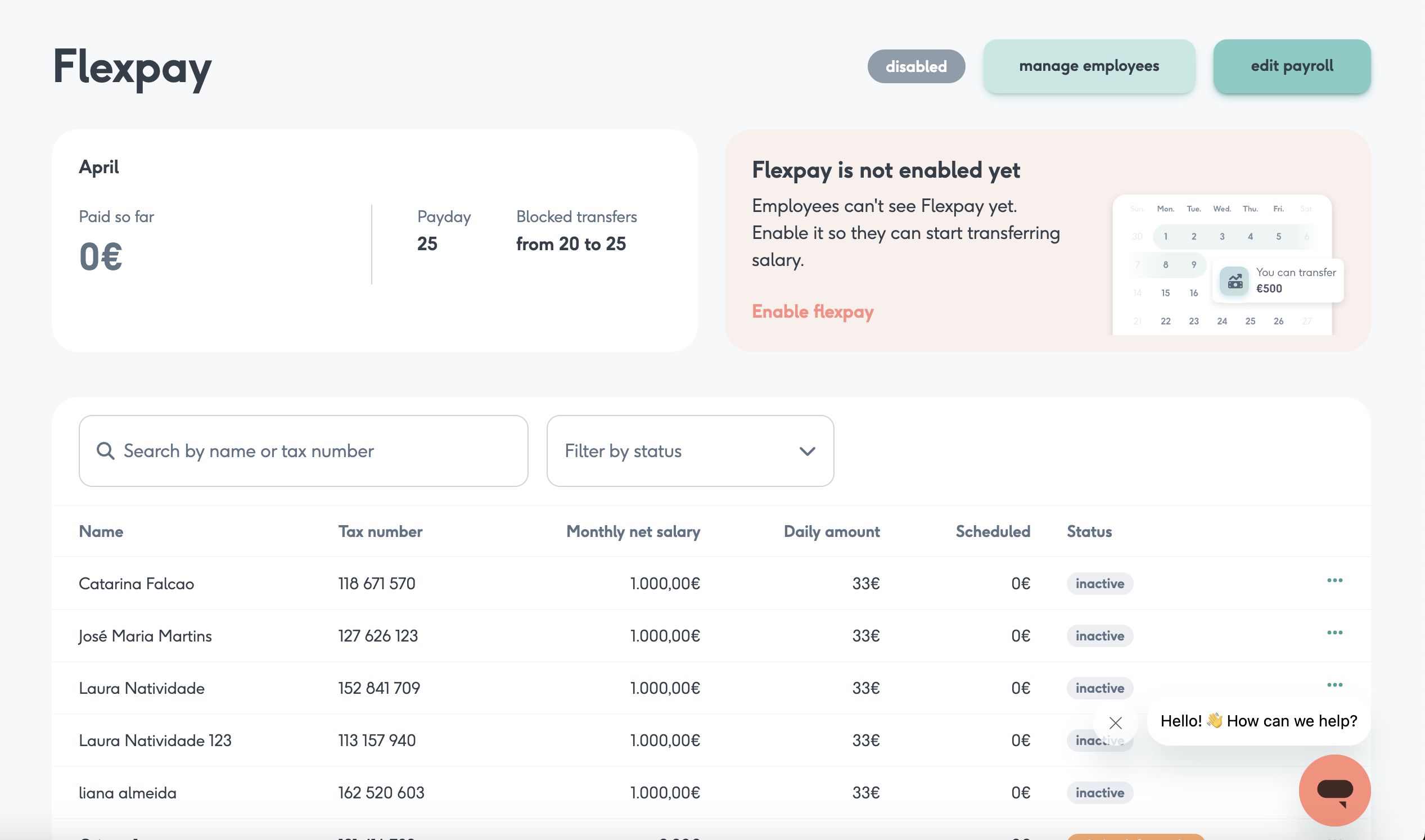Click the disabled status badge
This screenshot has height=840, width=1425.
pos(916,66)
